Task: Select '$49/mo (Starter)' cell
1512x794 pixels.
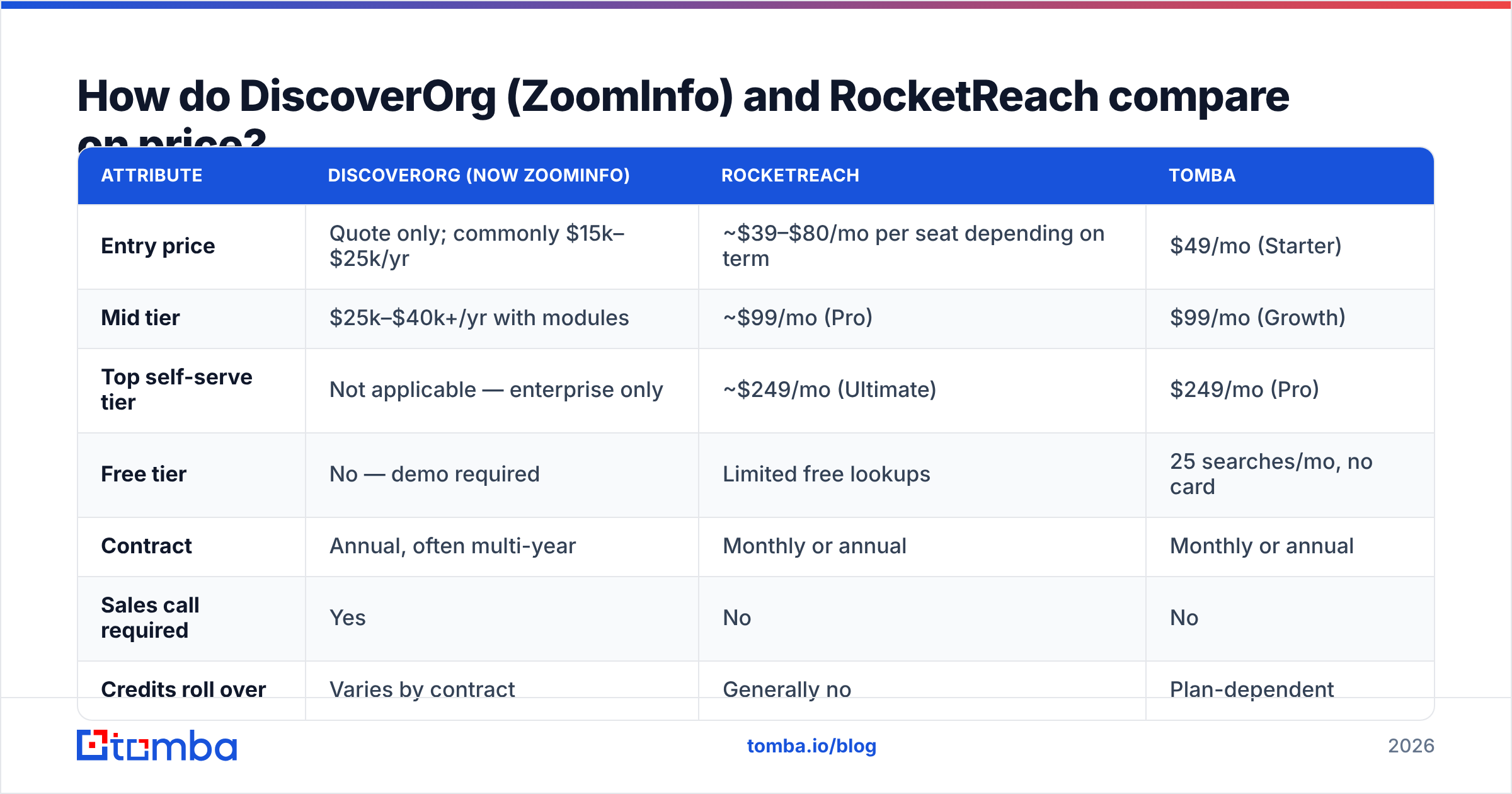Action: [1290, 246]
